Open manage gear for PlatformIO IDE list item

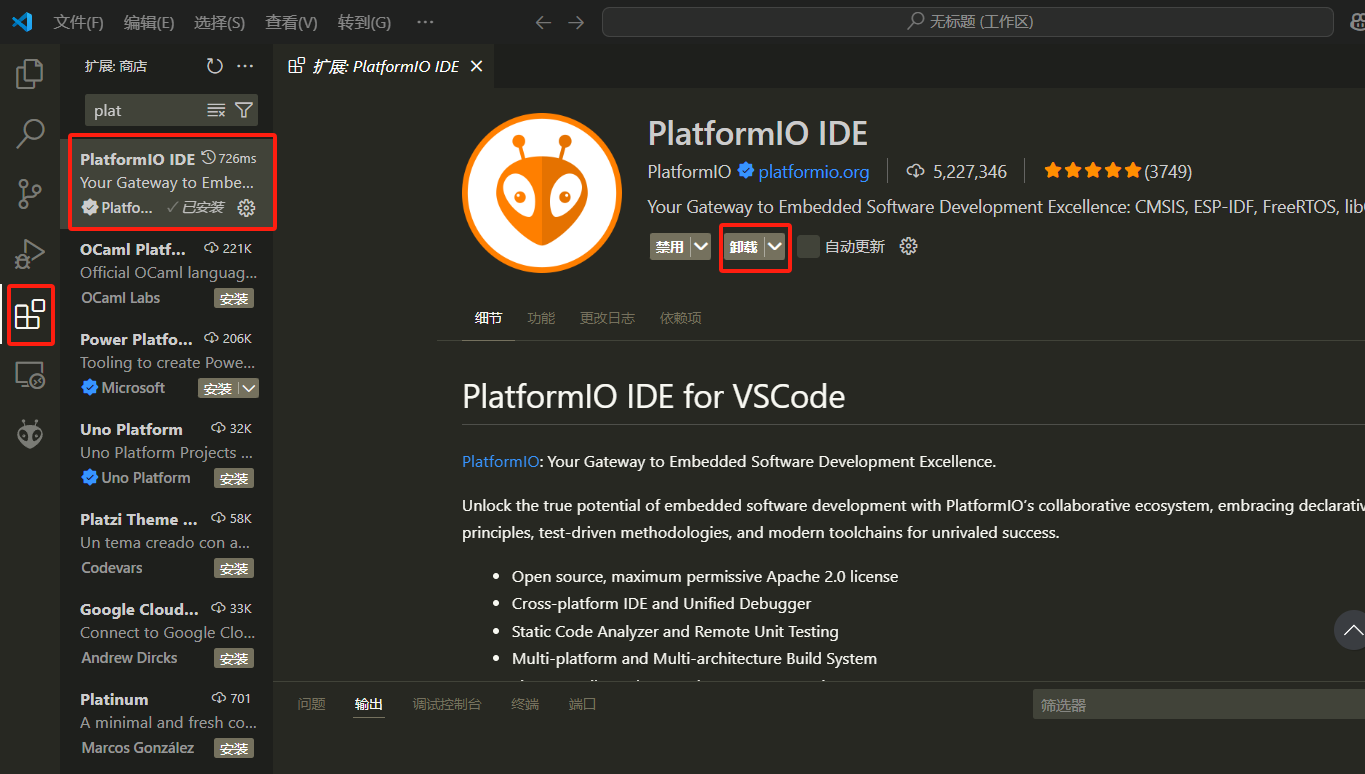[x=246, y=208]
